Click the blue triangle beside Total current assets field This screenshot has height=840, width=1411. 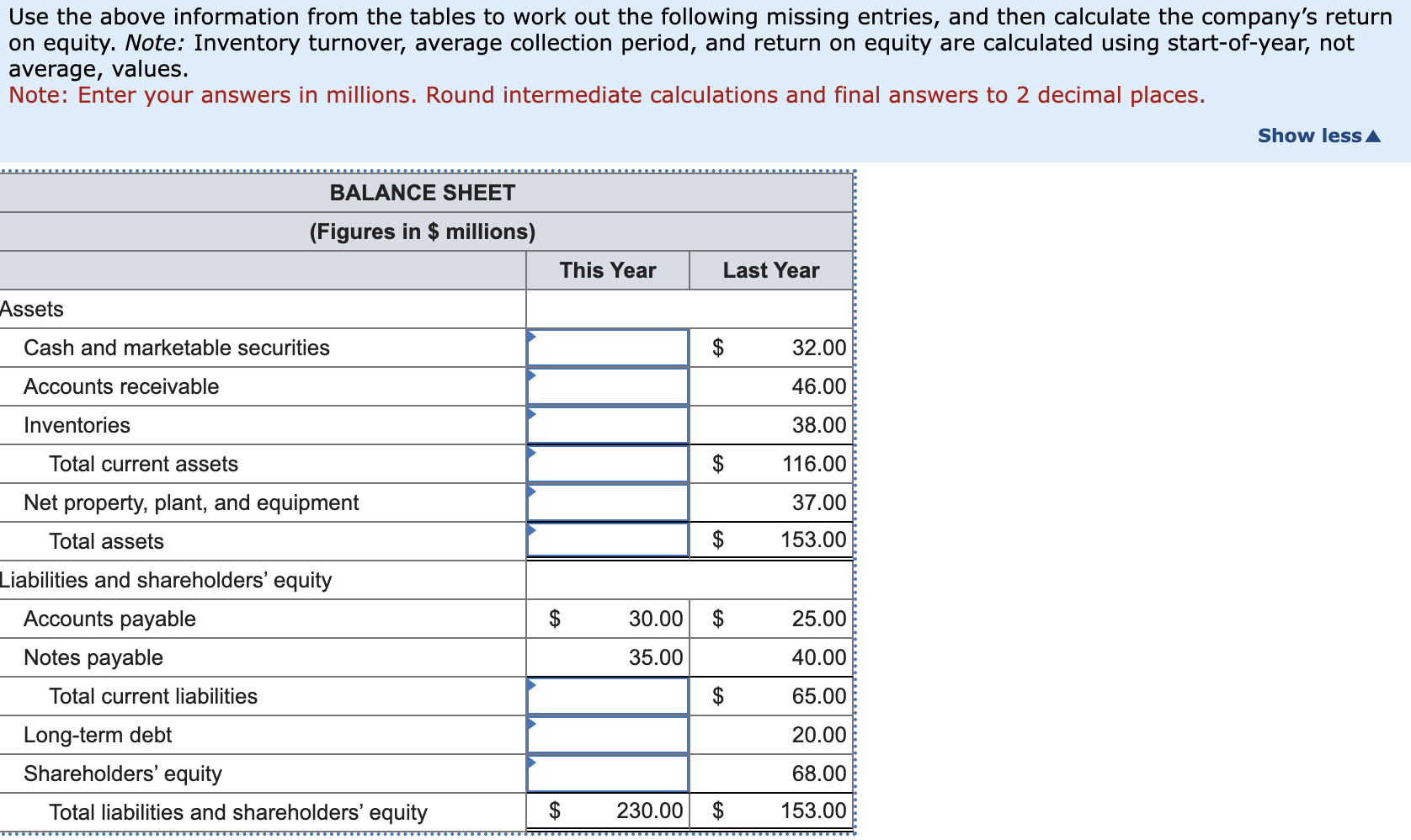(x=533, y=453)
